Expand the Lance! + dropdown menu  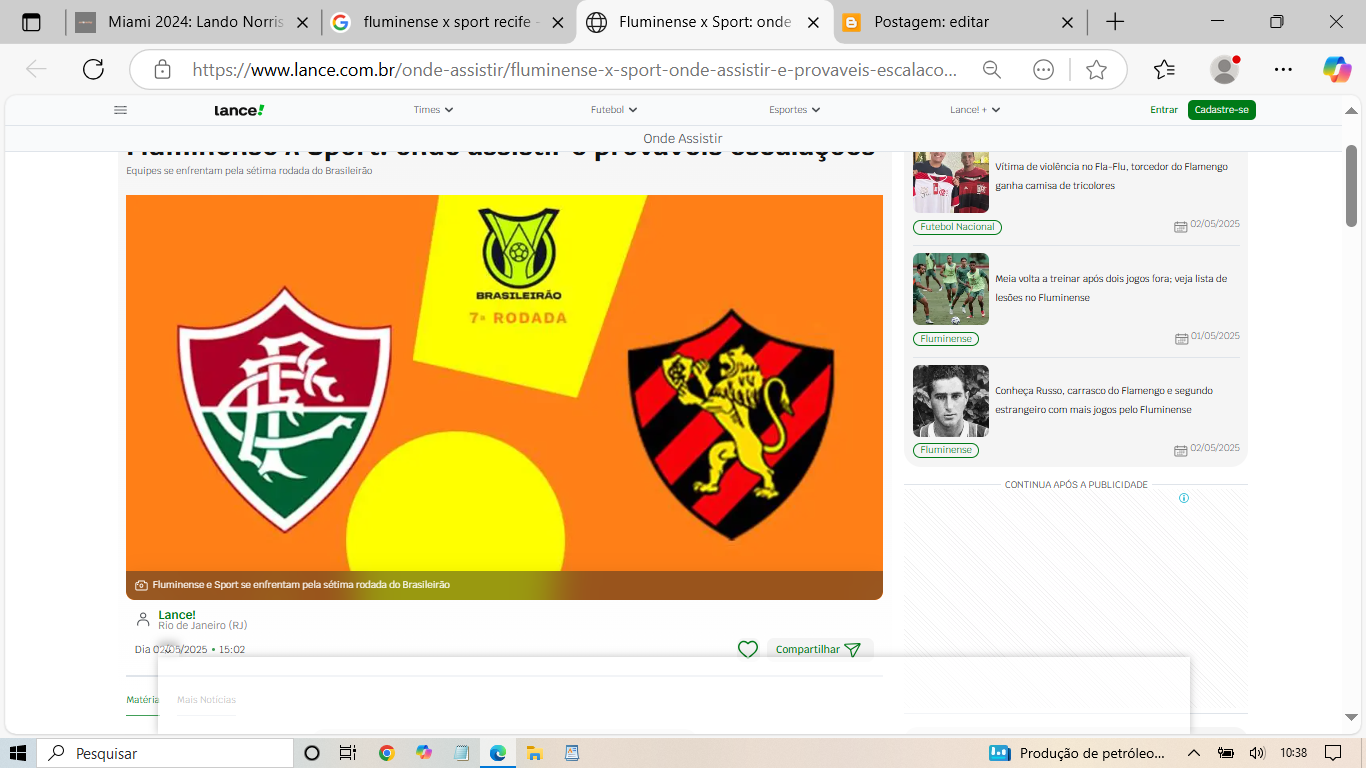[975, 110]
